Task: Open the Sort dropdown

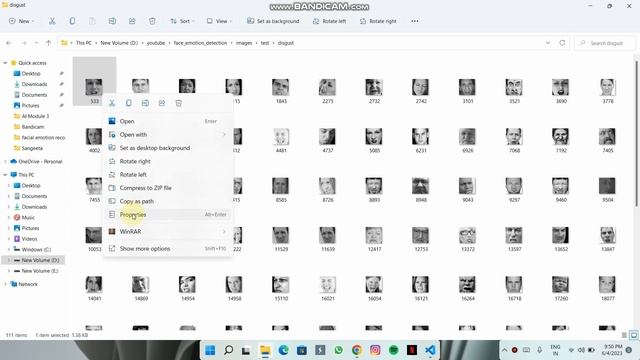Action: click(x=182, y=21)
